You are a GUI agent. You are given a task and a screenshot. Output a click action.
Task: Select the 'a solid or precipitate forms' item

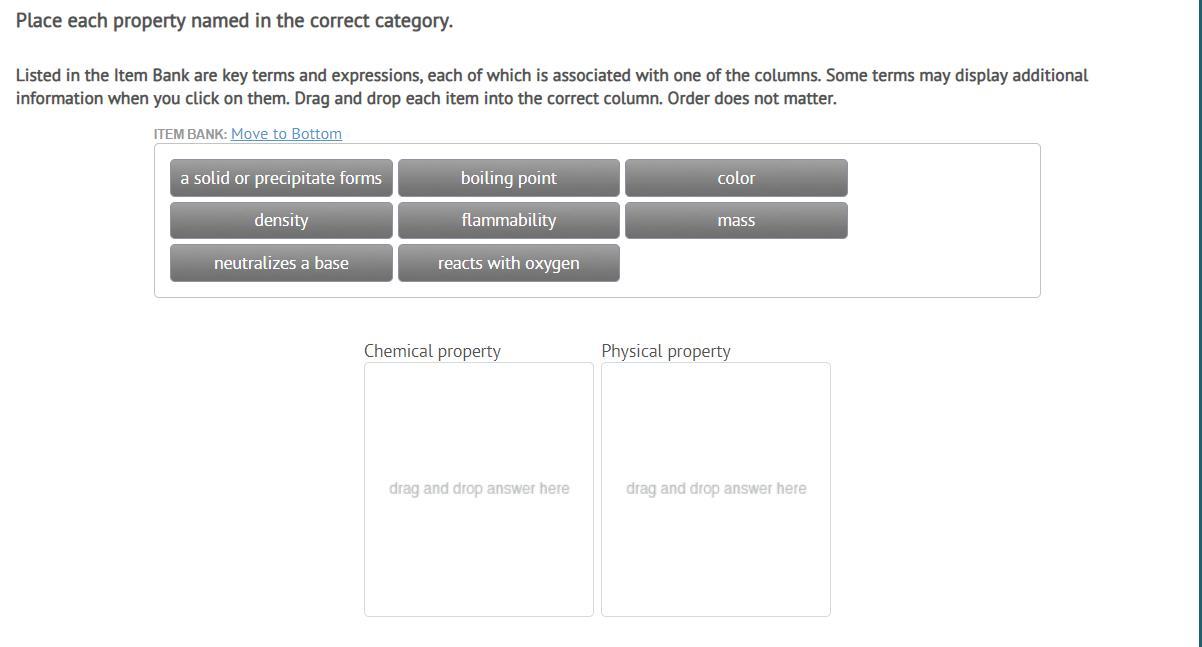point(281,178)
